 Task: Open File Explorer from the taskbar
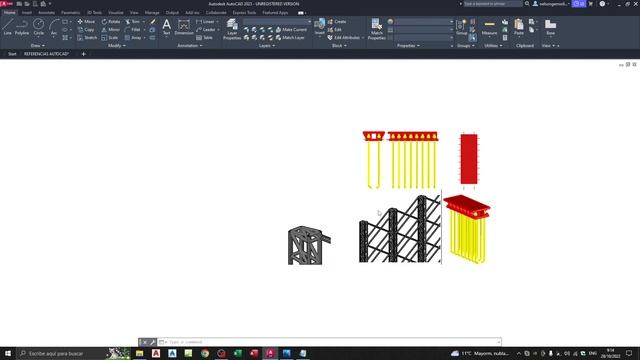pyautogui.click(x=140, y=353)
